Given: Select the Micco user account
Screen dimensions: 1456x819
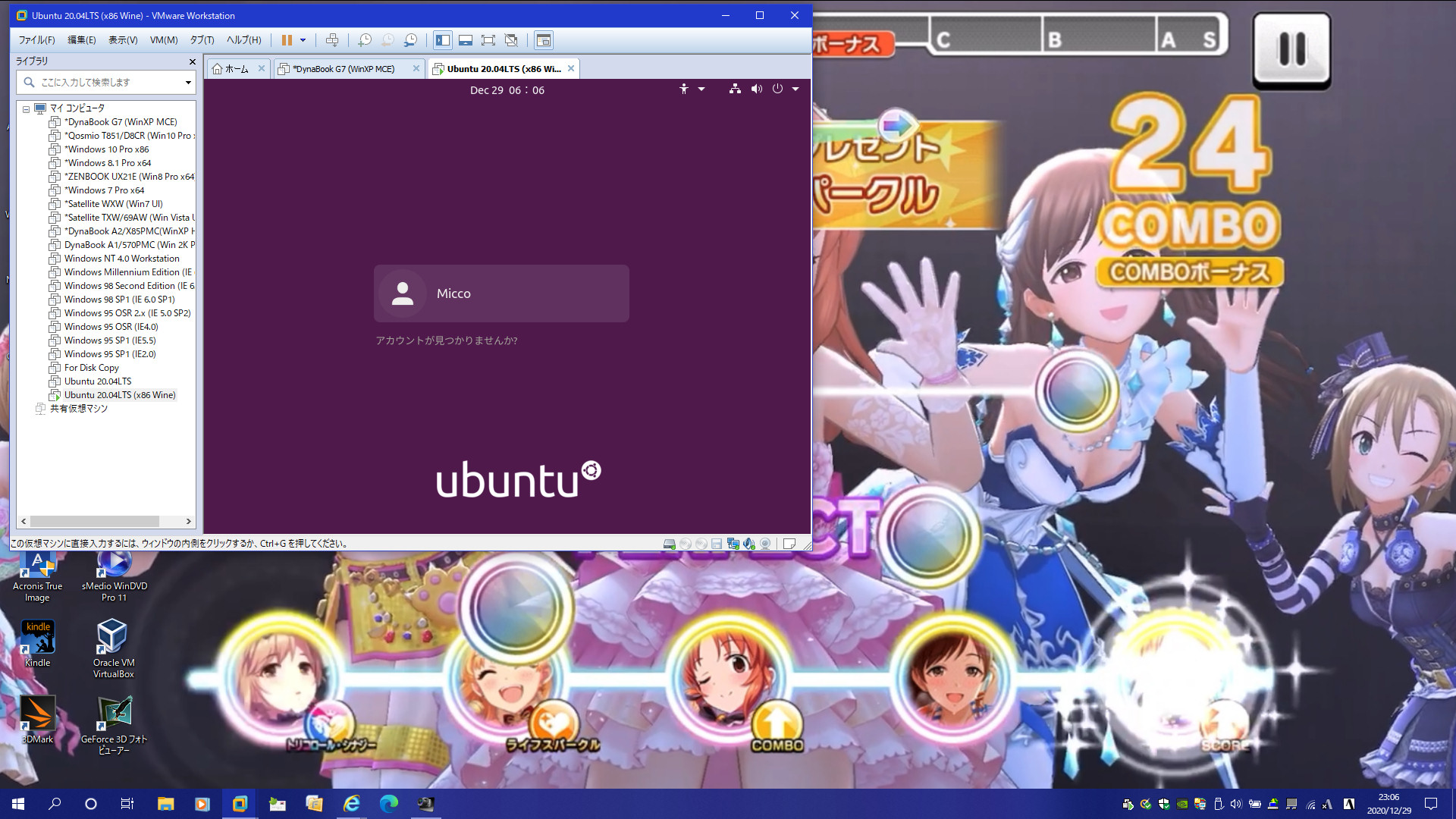Looking at the screenshot, I should click(x=501, y=293).
